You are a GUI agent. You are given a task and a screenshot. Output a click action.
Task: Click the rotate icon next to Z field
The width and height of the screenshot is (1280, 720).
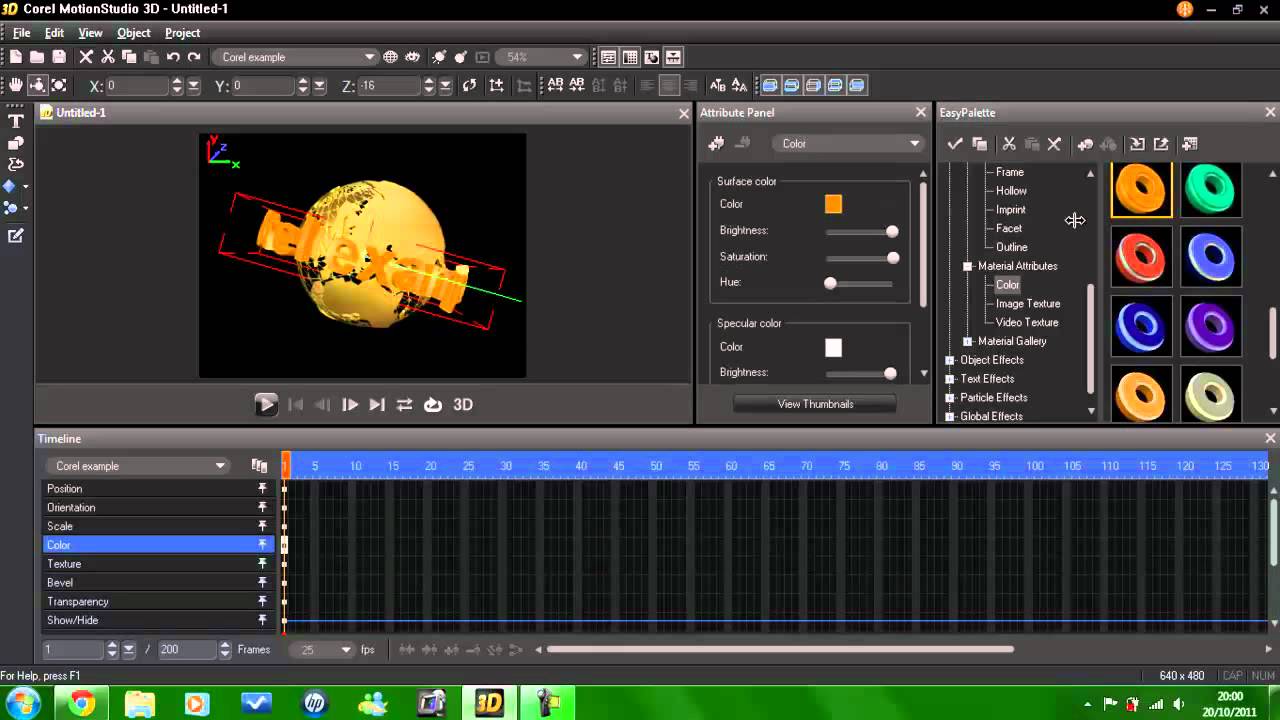469,86
